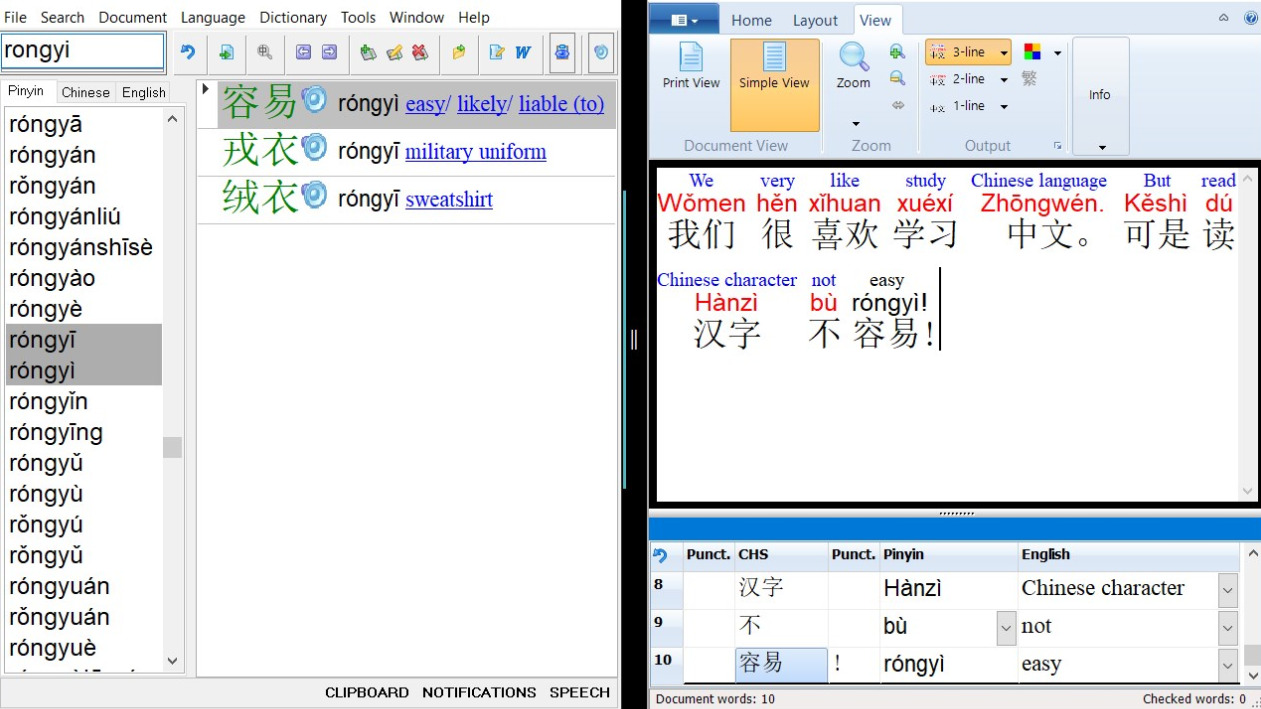Click the delete entry red X icon

pyautogui.click(x=420, y=52)
